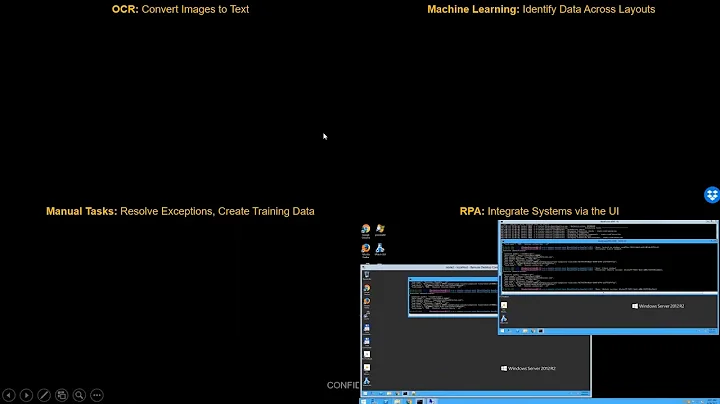Click the outer taskbar Start button
Screen dimensions: 720x404
pyautogui.click(x=364, y=401)
